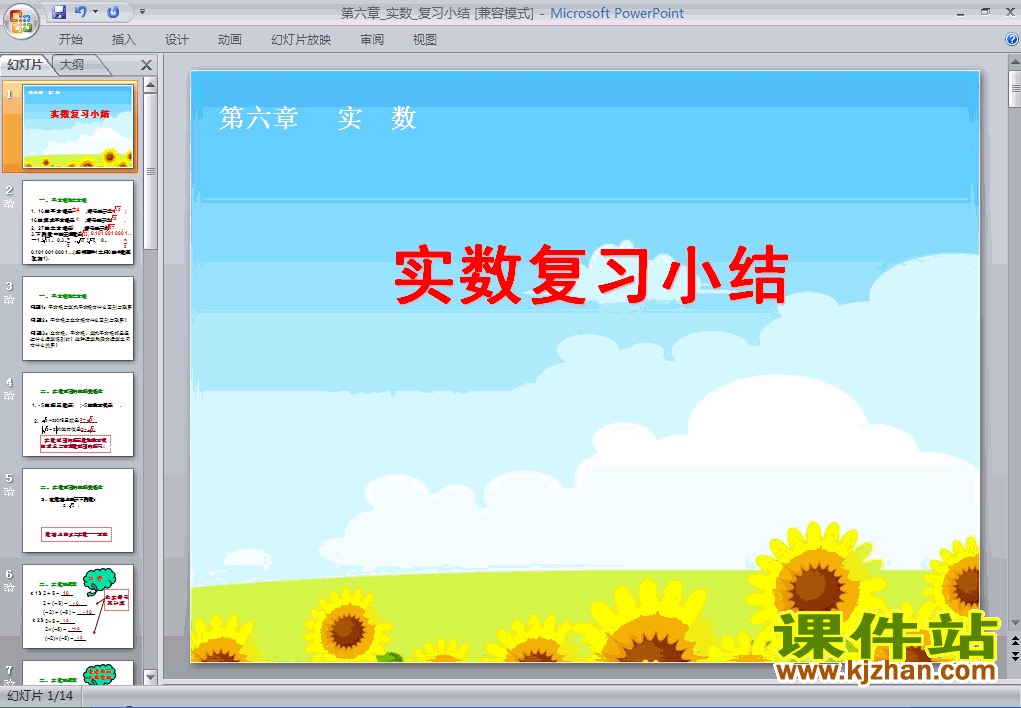Screen dimensions: 1021x708
Task: Undo the last action
Action: coord(81,12)
